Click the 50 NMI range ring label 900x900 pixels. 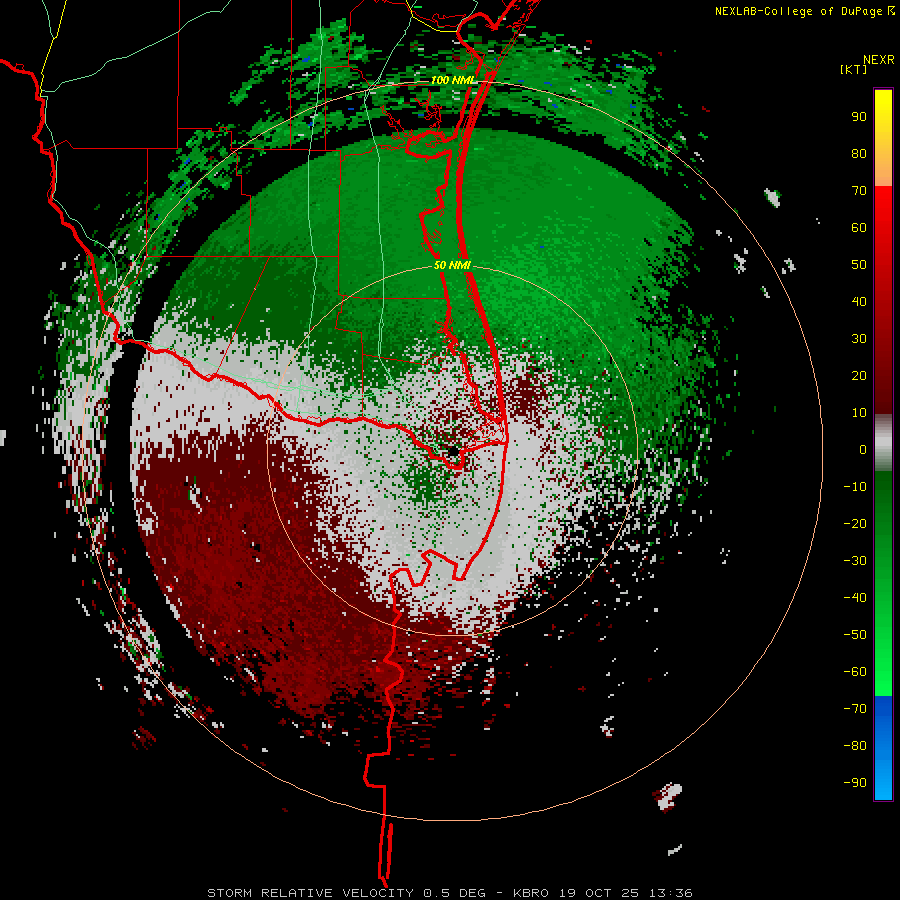pos(453,265)
